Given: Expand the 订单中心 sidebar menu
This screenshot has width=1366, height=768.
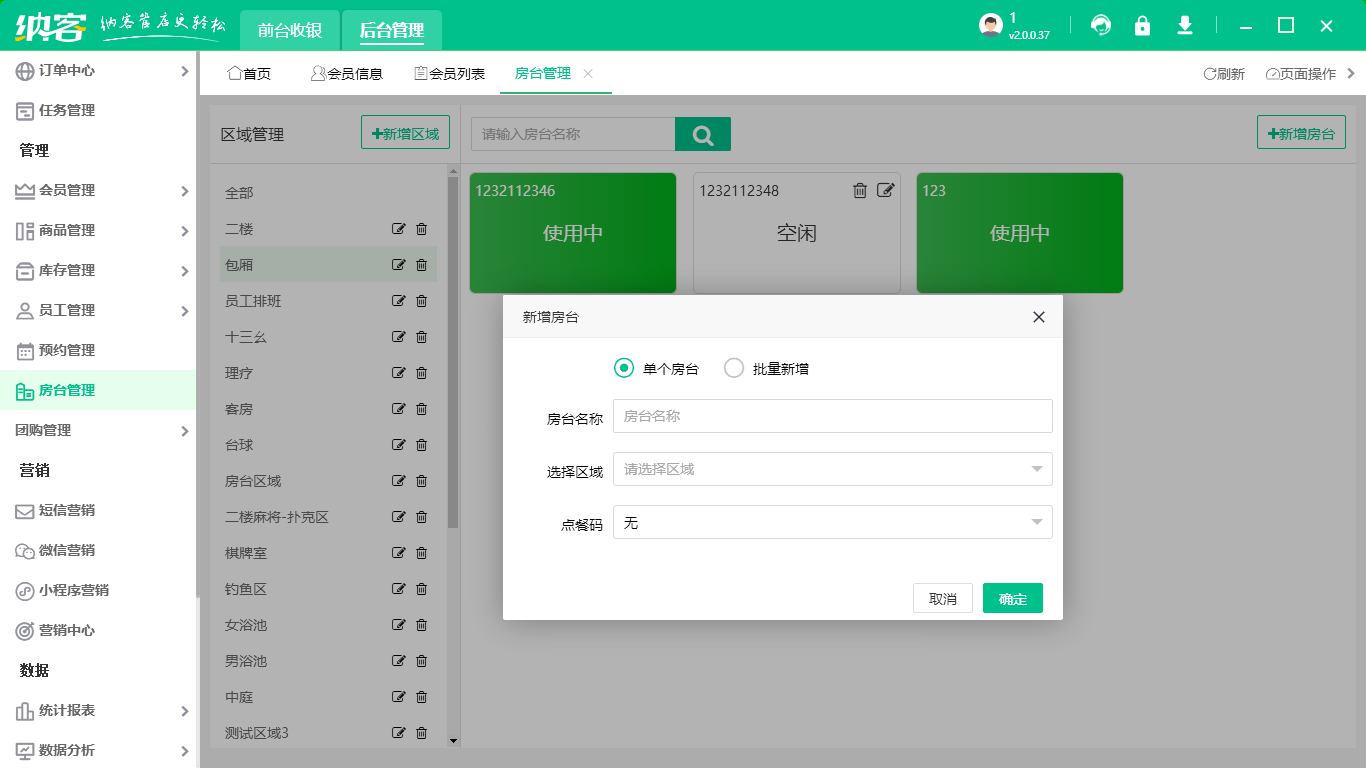Looking at the screenshot, I should point(95,71).
